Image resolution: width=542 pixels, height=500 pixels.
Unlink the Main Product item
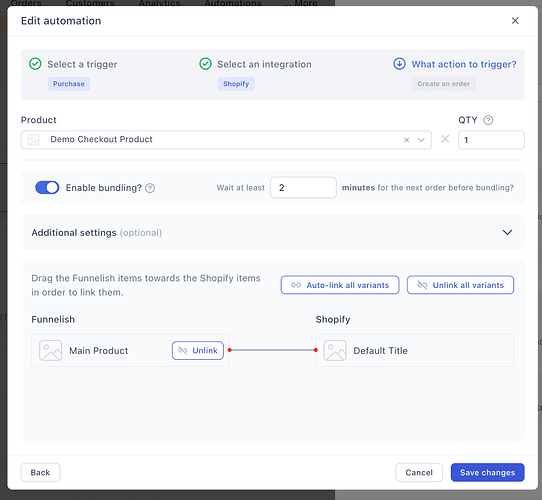coord(198,351)
